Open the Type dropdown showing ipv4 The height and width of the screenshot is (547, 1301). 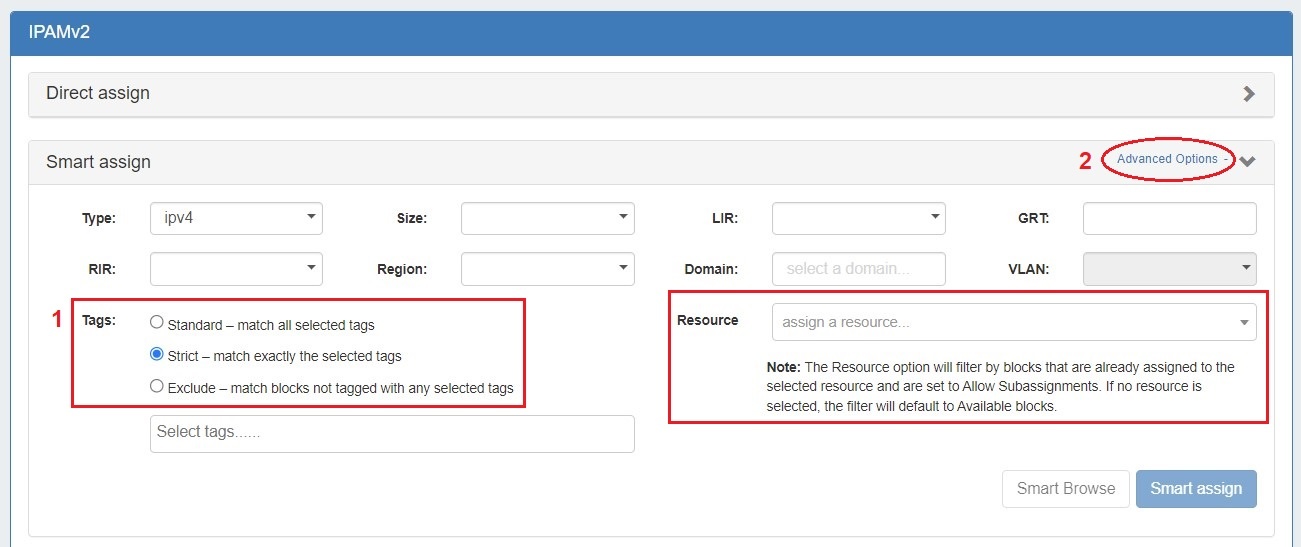click(x=236, y=218)
